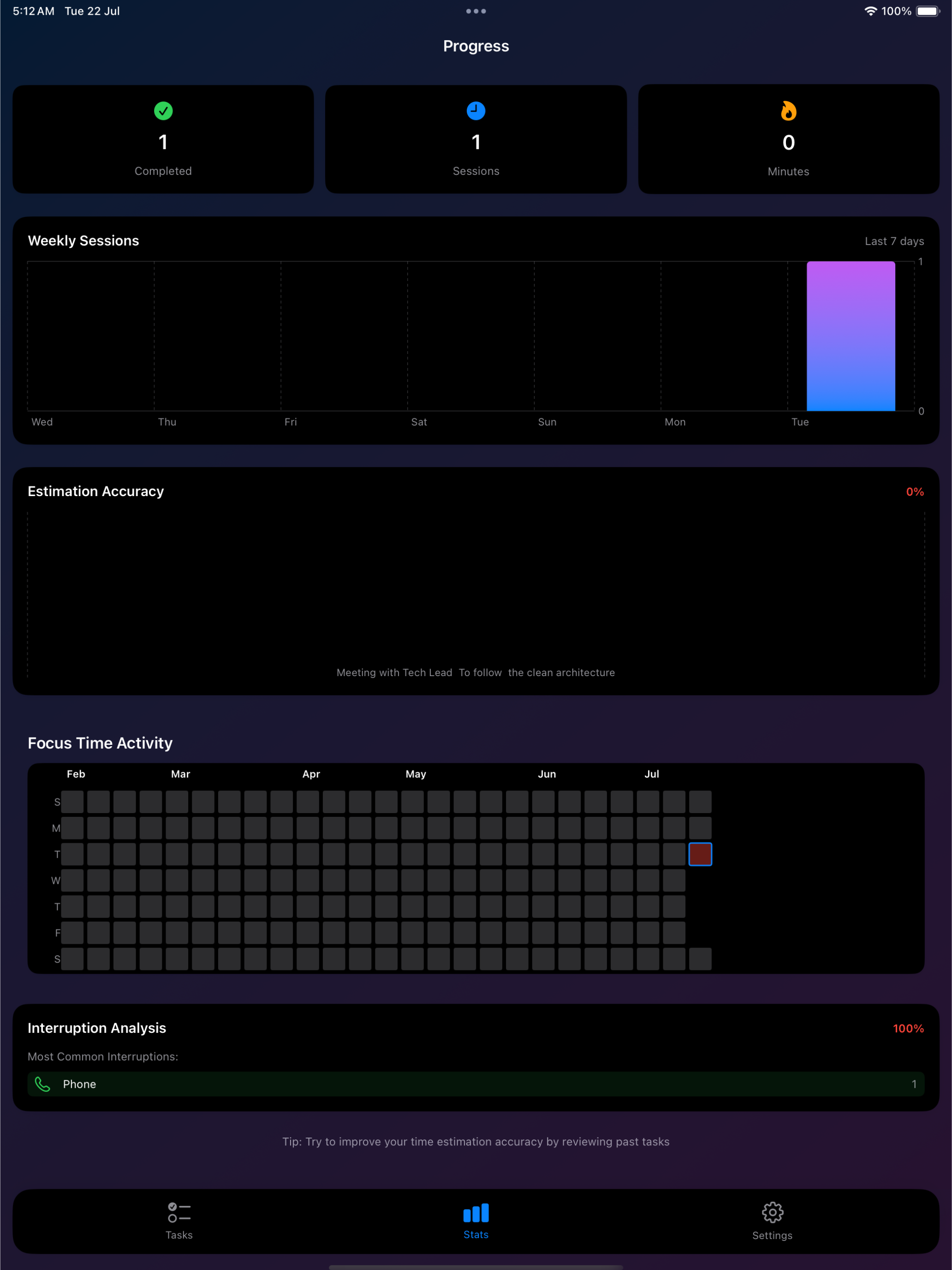Tap the Sessions stat card
The width and height of the screenshot is (952, 1270).
[476, 139]
